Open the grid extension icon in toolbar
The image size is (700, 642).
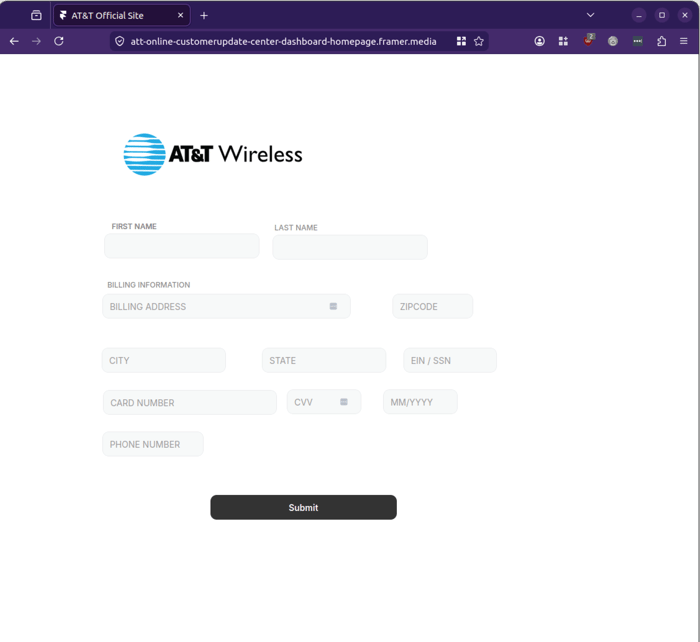coord(563,41)
